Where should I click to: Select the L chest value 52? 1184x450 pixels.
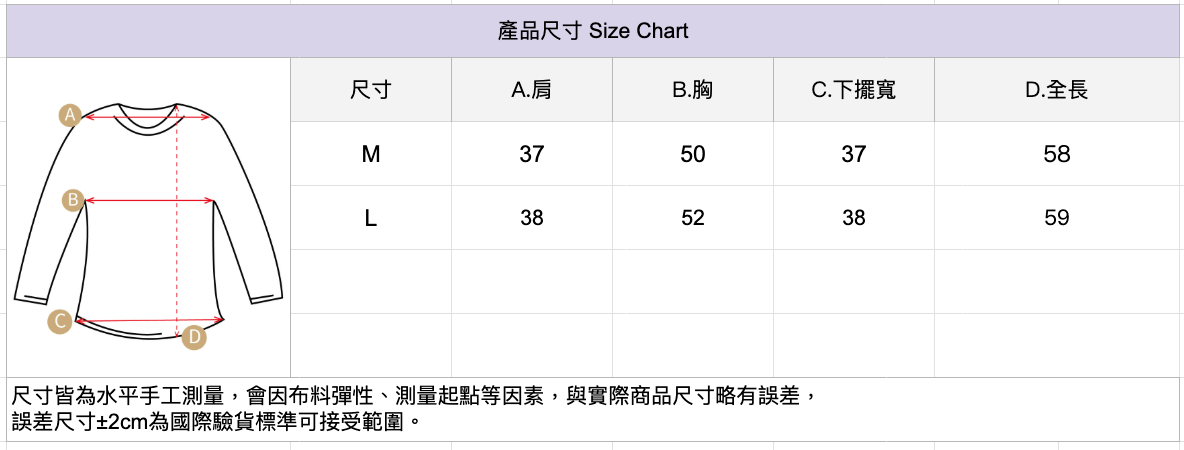[693, 218]
